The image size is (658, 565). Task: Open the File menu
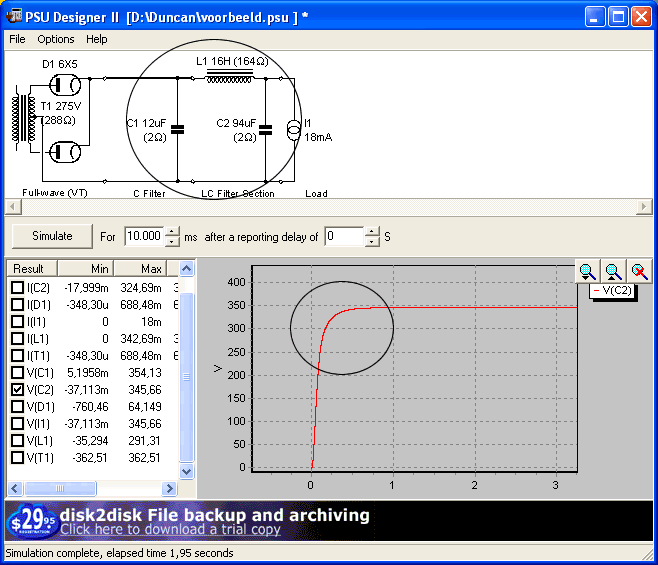[17, 39]
